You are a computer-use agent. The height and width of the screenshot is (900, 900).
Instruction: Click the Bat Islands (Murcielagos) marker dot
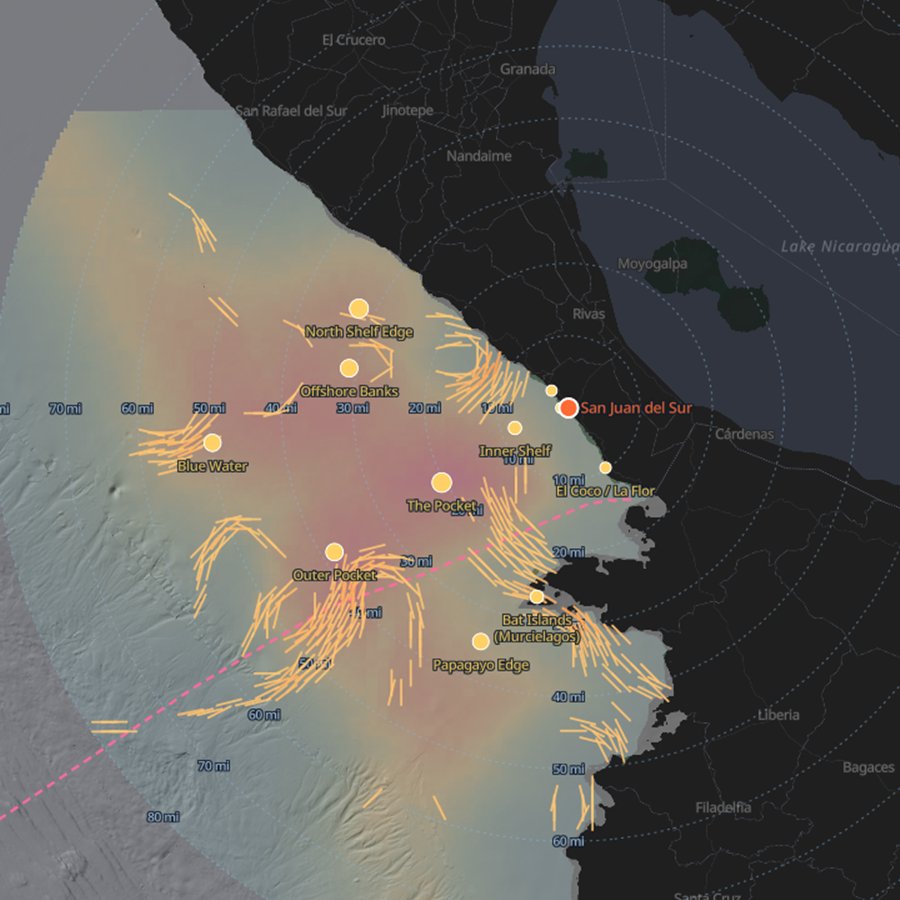tap(537, 597)
